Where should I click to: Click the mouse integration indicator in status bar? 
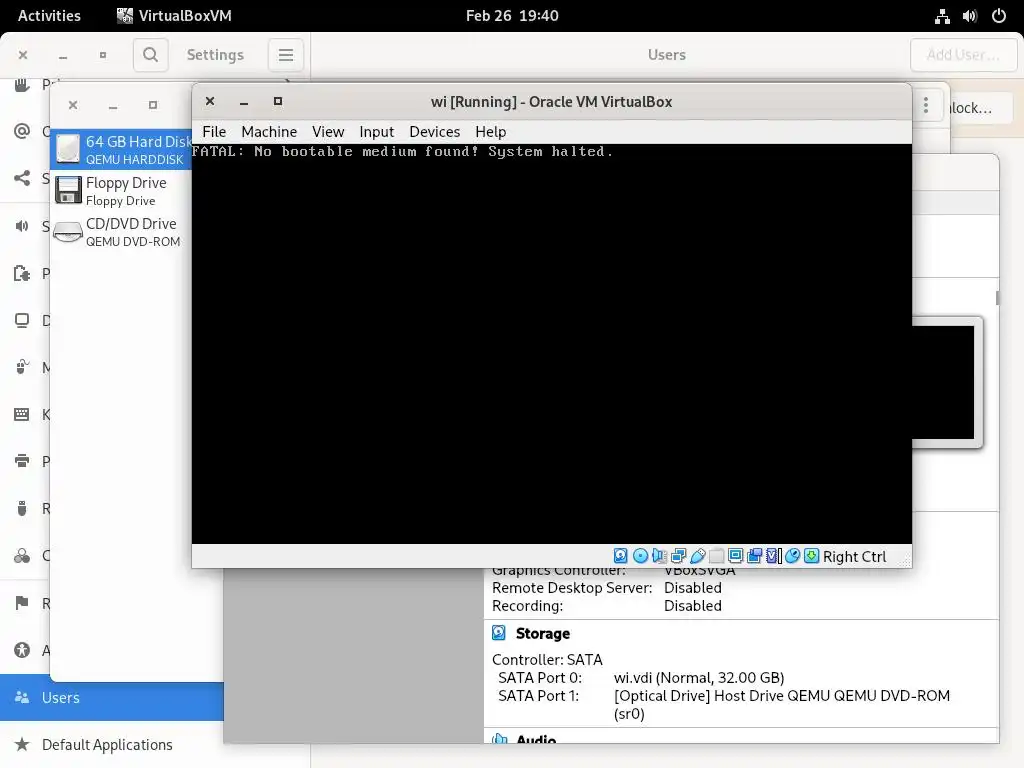click(792, 556)
